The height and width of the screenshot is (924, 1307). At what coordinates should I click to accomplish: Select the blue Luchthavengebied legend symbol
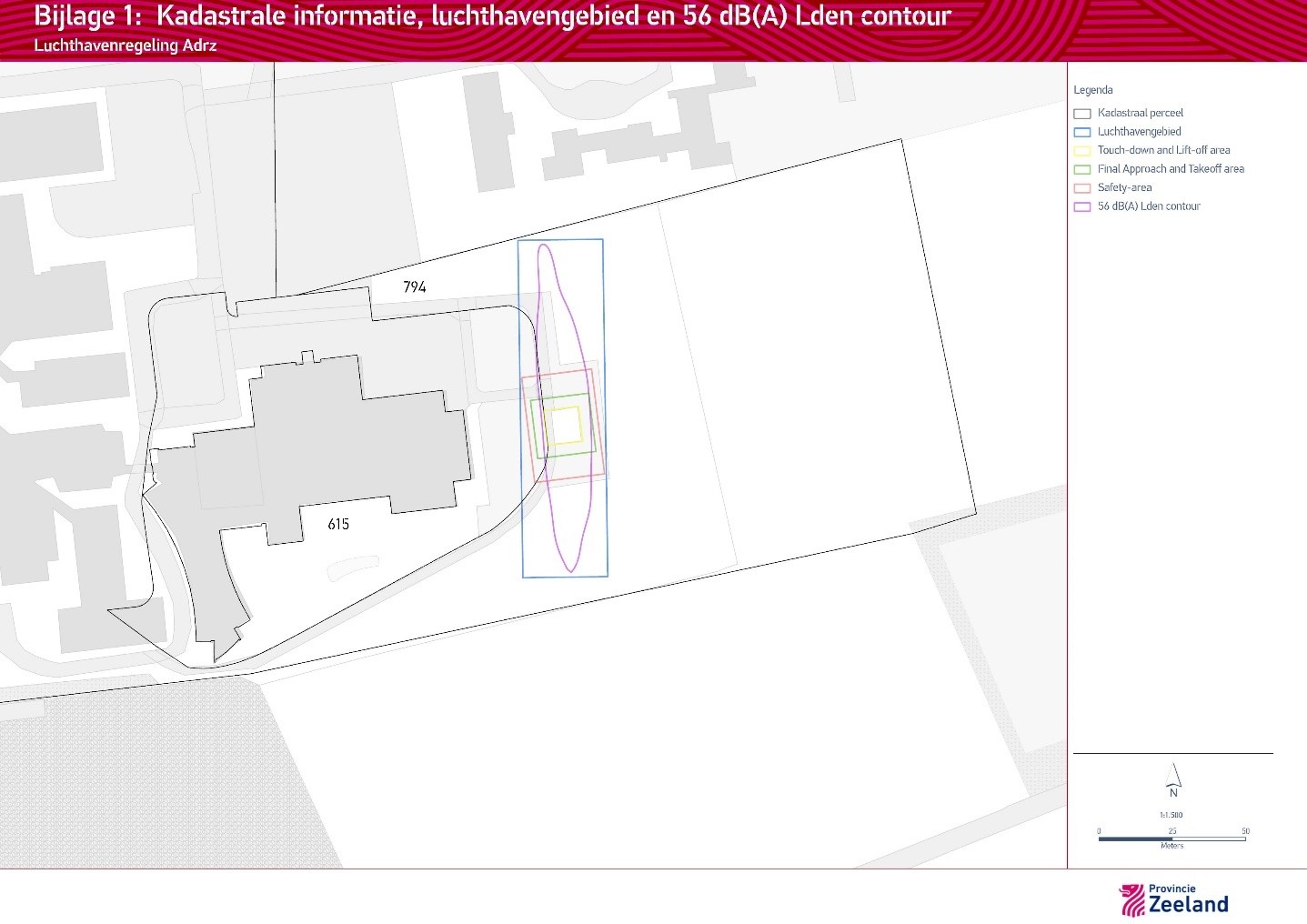1081,132
